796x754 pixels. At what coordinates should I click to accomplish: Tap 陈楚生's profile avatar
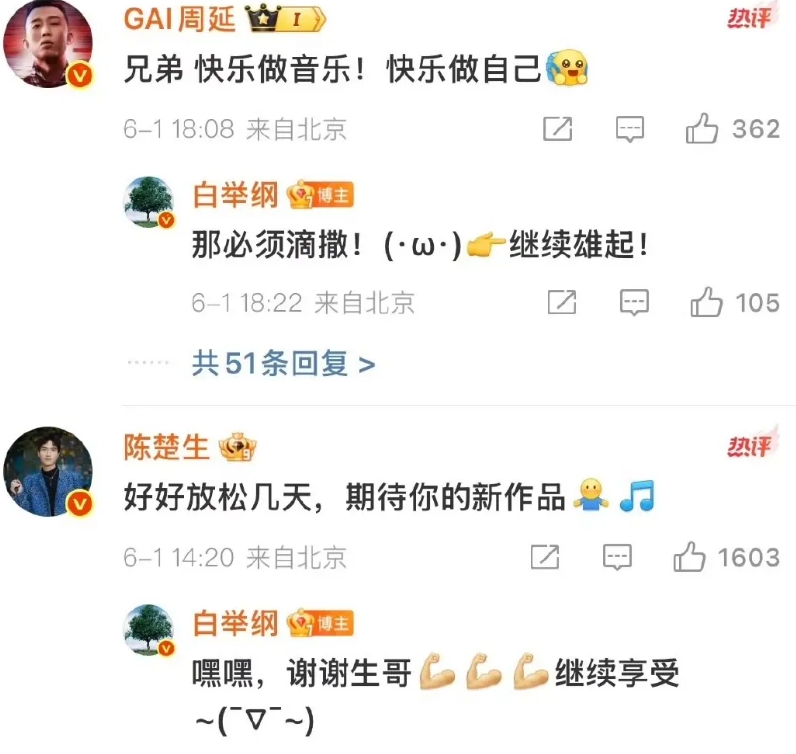click(48, 472)
